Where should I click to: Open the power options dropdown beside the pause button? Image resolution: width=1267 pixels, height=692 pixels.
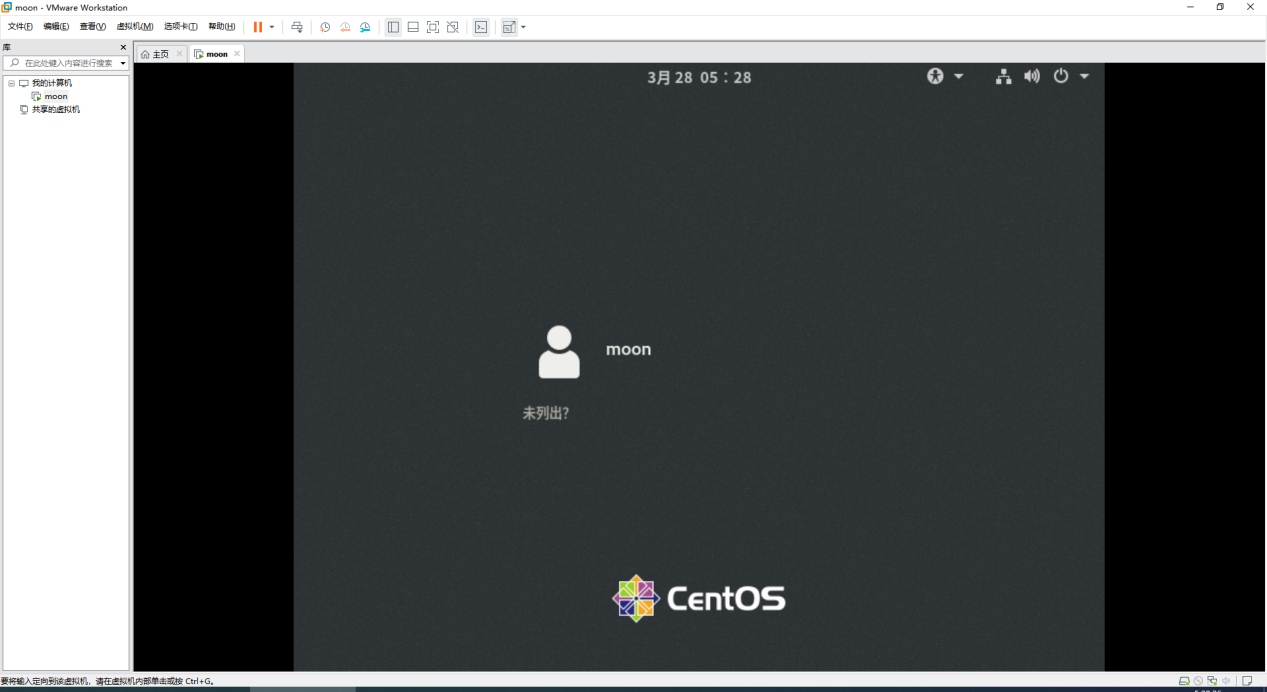click(x=272, y=27)
